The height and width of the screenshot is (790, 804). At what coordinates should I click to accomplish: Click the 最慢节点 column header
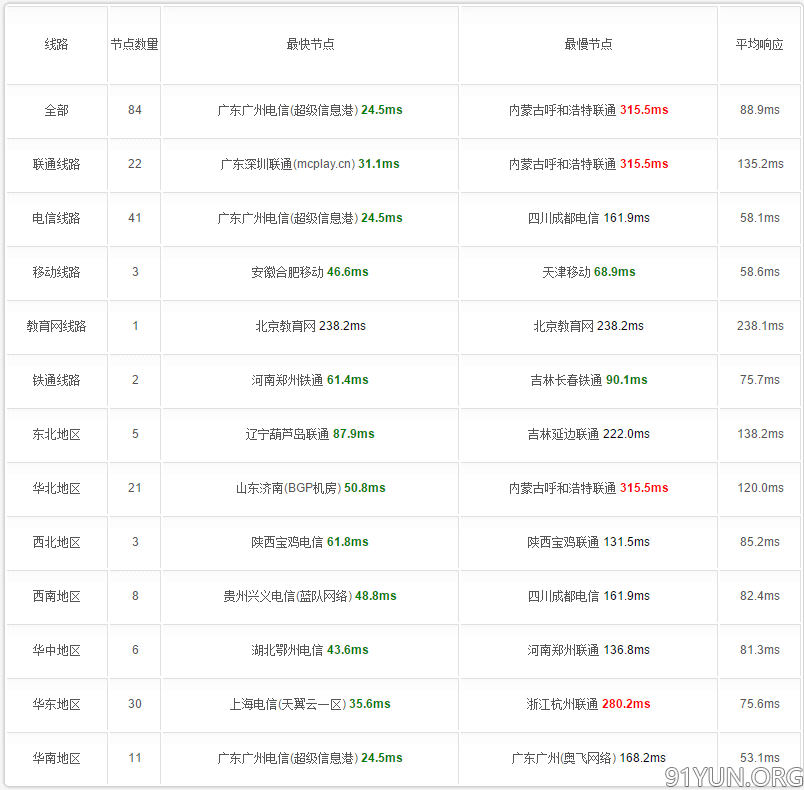pos(588,45)
